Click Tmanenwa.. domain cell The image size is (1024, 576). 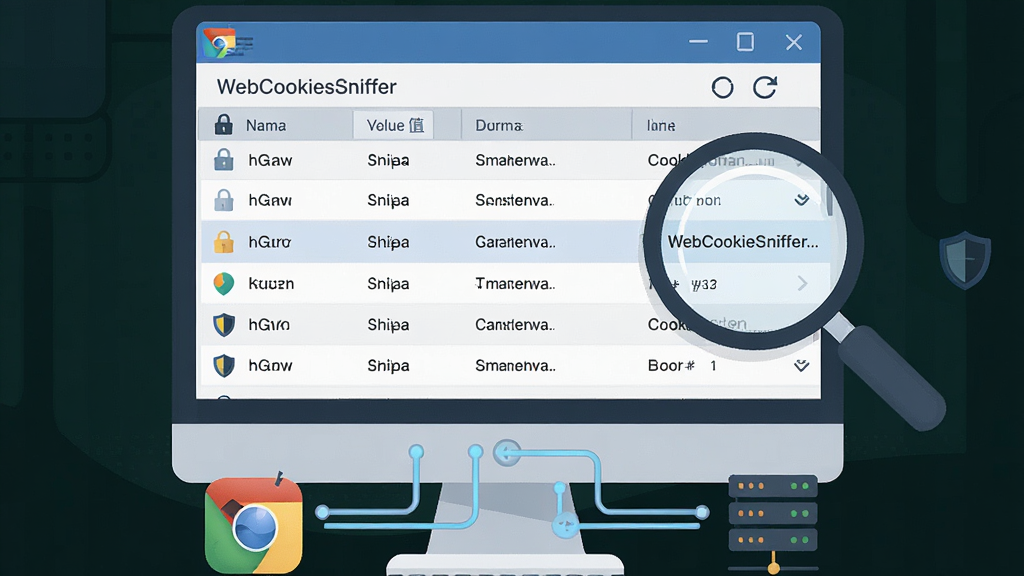(x=515, y=283)
